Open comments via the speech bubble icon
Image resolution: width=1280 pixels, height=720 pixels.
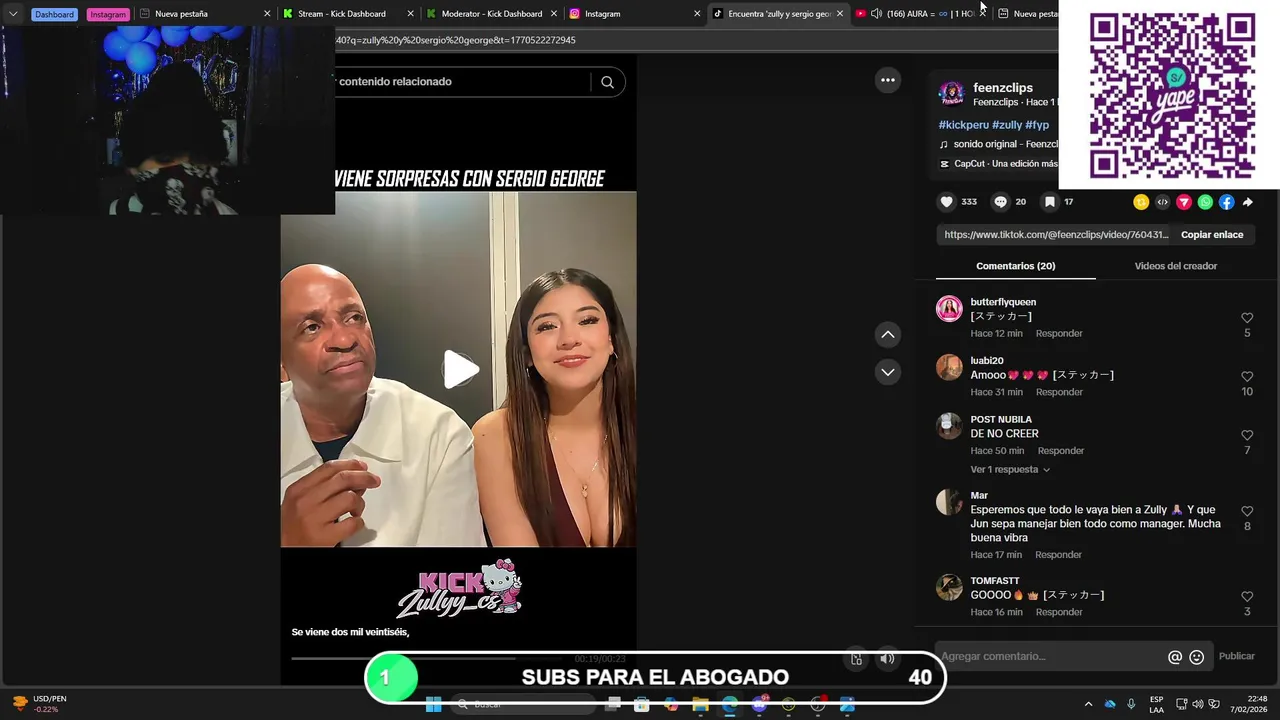pos(1000,202)
